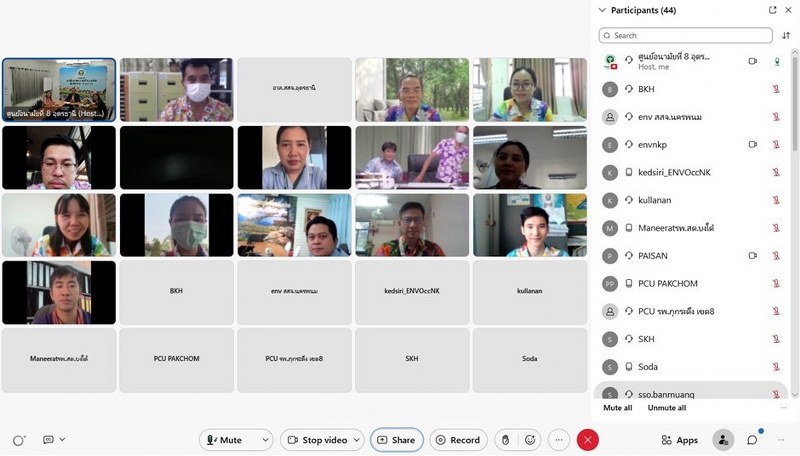Click the participant Search field

tap(686, 35)
